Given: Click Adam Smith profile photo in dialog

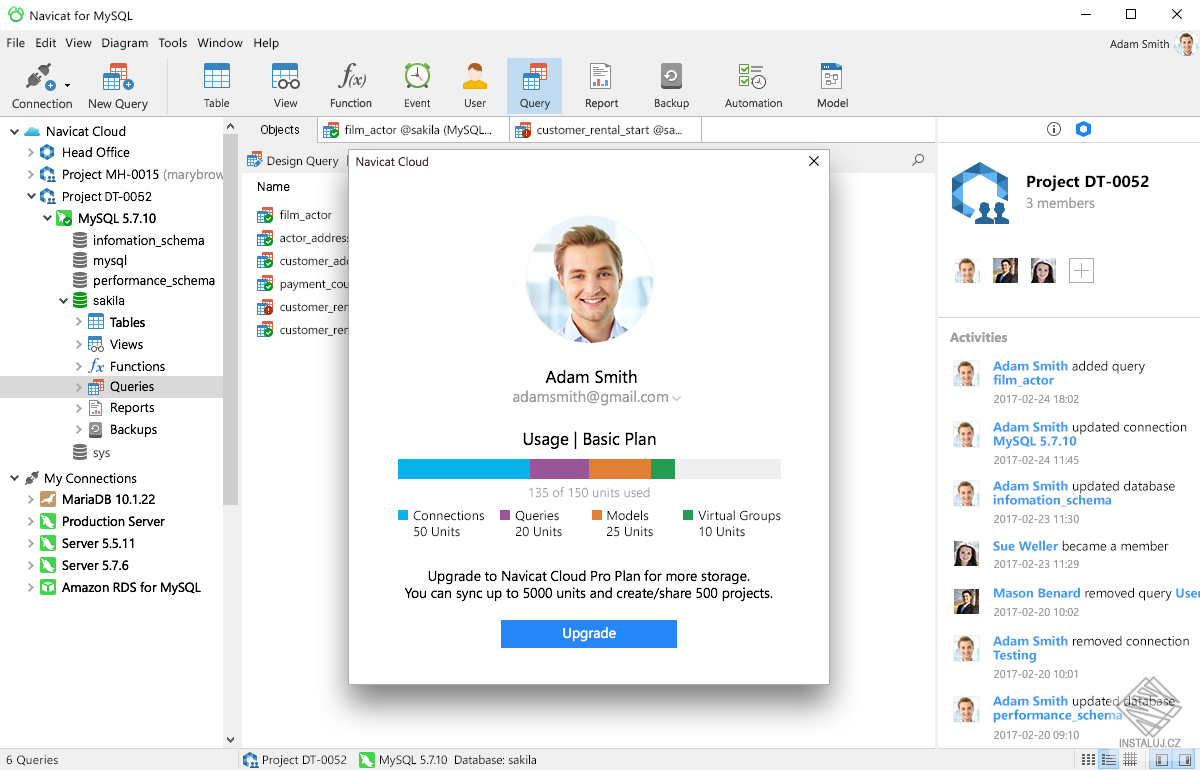Looking at the screenshot, I should pyautogui.click(x=589, y=280).
